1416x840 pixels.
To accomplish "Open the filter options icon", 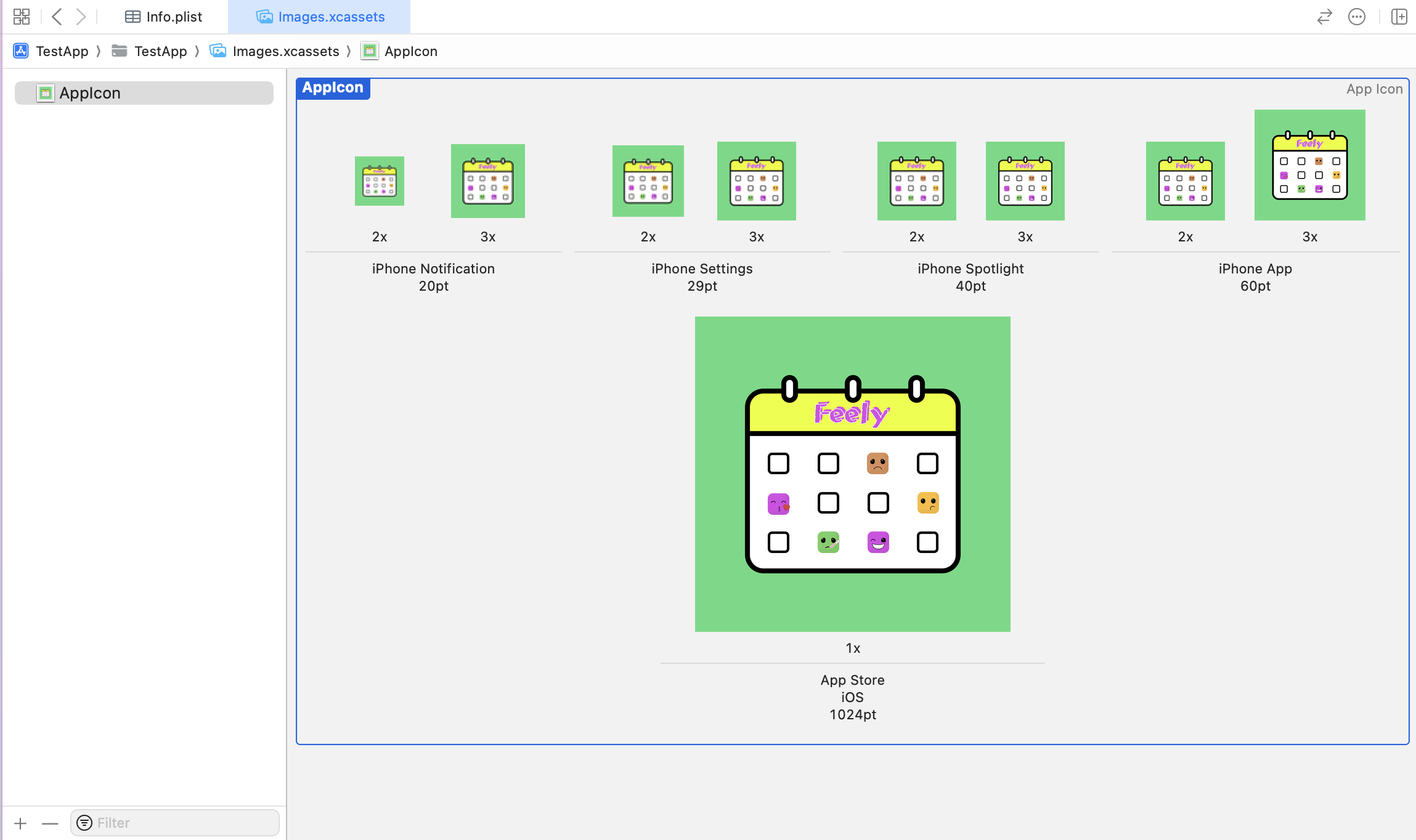I will pyautogui.click(x=84, y=823).
